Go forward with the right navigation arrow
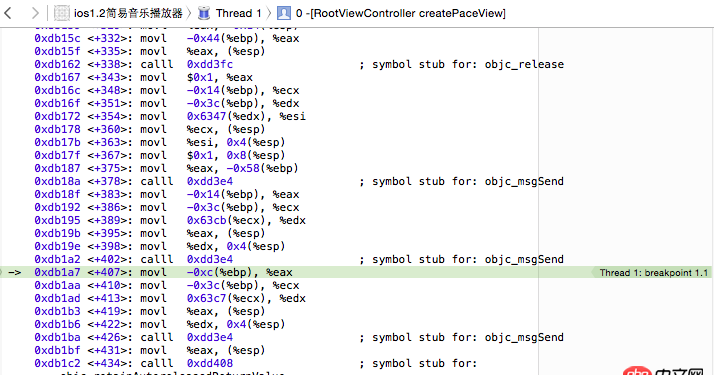The width and height of the screenshot is (714, 375). (x=35, y=13)
